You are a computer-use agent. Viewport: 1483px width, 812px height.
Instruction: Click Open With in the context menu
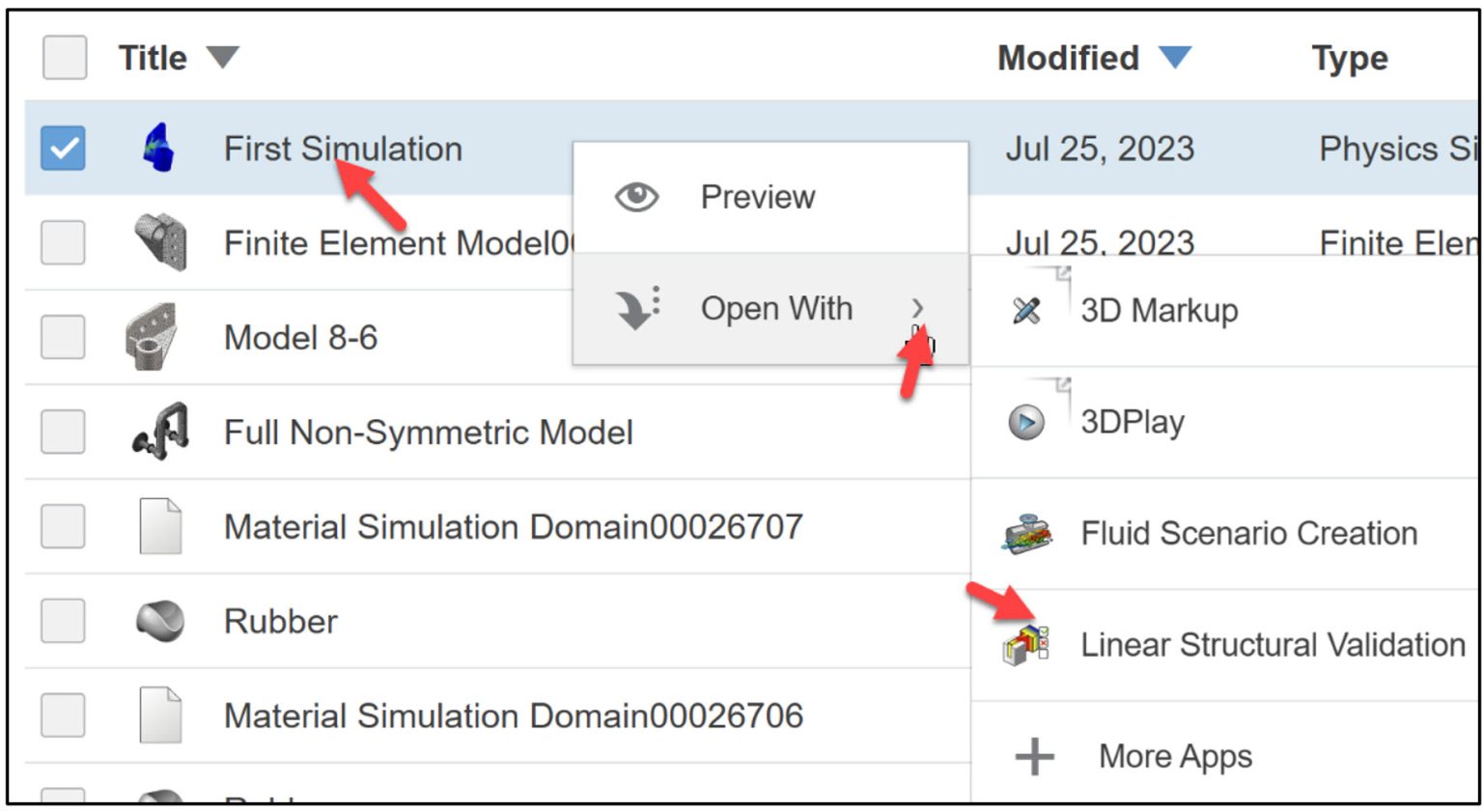pos(777,308)
